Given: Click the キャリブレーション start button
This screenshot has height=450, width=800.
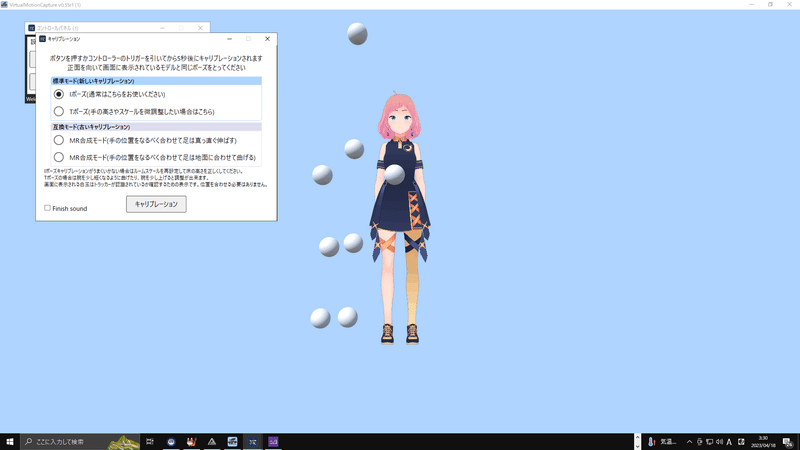Looking at the screenshot, I should [x=156, y=204].
